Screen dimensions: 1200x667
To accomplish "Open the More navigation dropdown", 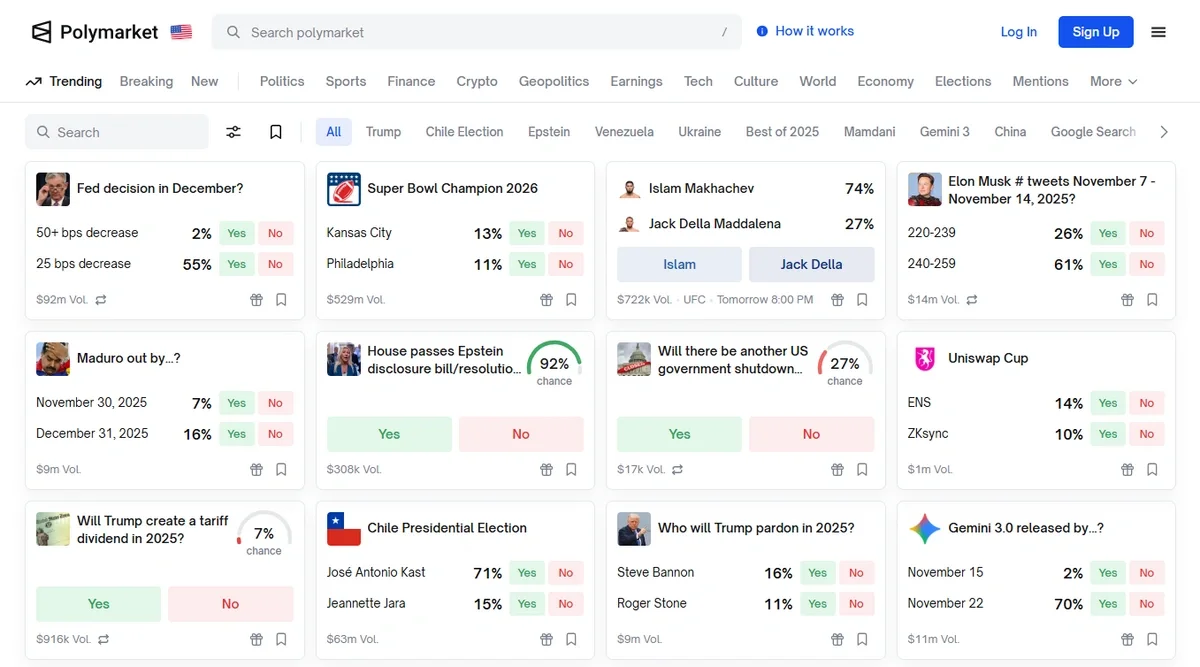I will pos(1112,81).
